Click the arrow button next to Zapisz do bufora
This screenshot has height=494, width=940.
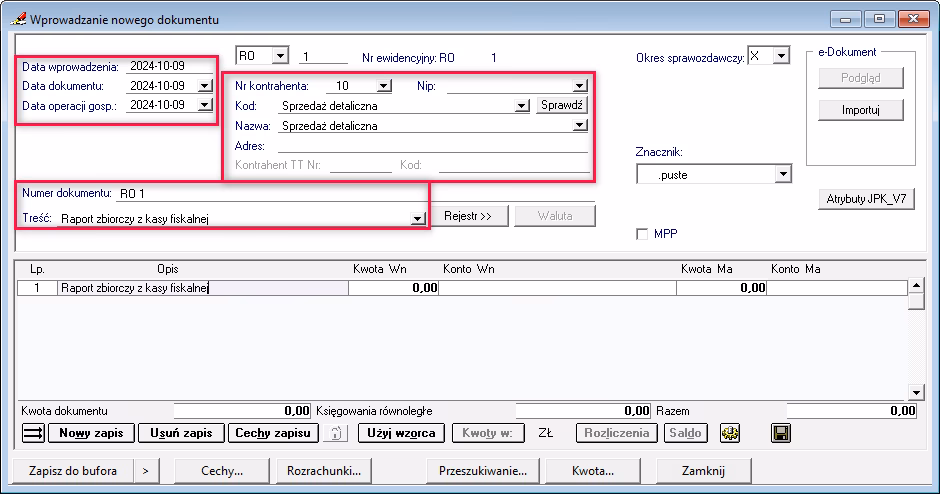[145, 470]
